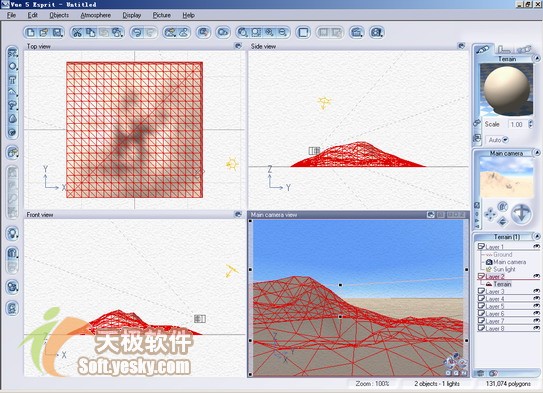This screenshot has width=543, height=393.
Task: Click the Cut scissors toolbar icon
Action: tap(77, 33)
